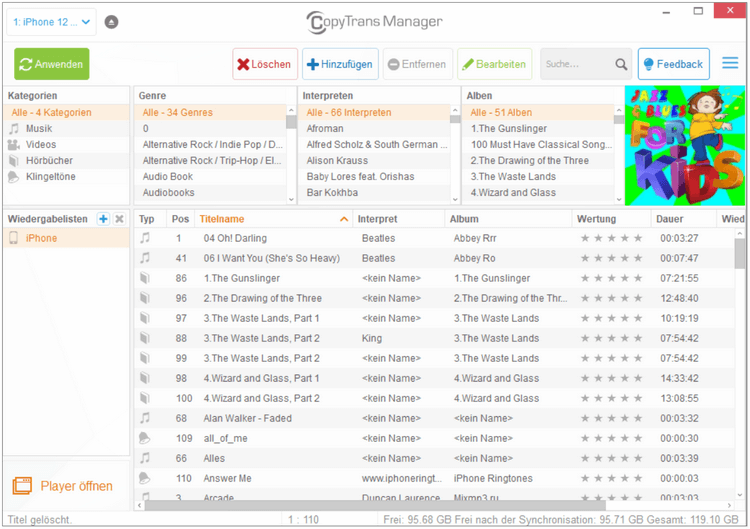Screen dimensions: 750x529
Task: Select album 2.The Drawing of the Three
Action: [x=539, y=160]
